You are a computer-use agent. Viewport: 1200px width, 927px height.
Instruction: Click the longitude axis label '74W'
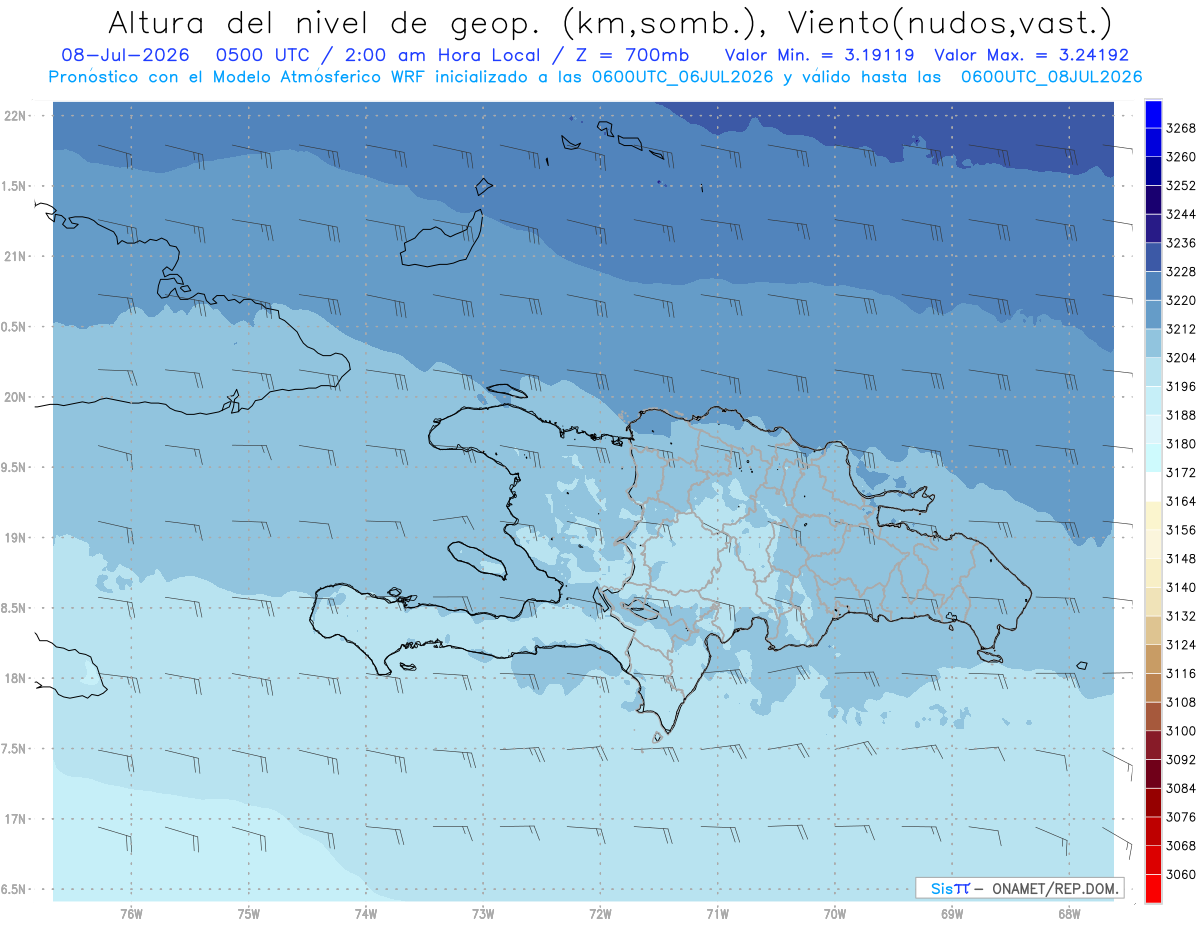point(366,913)
